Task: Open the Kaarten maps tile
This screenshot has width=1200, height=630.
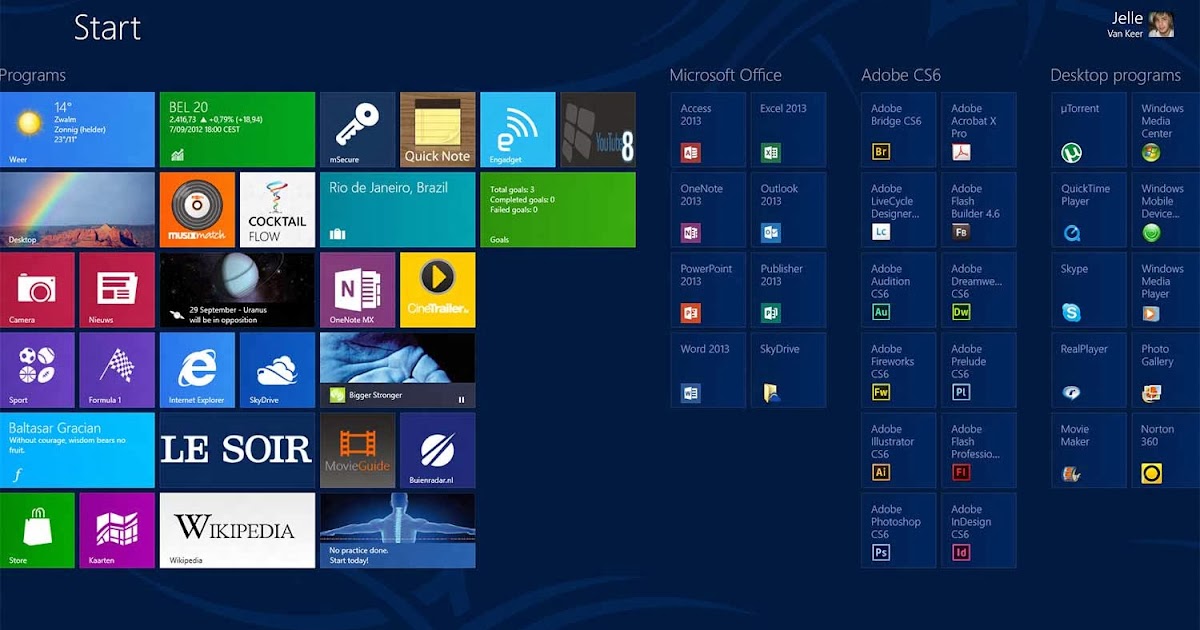Action: point(117,530)
